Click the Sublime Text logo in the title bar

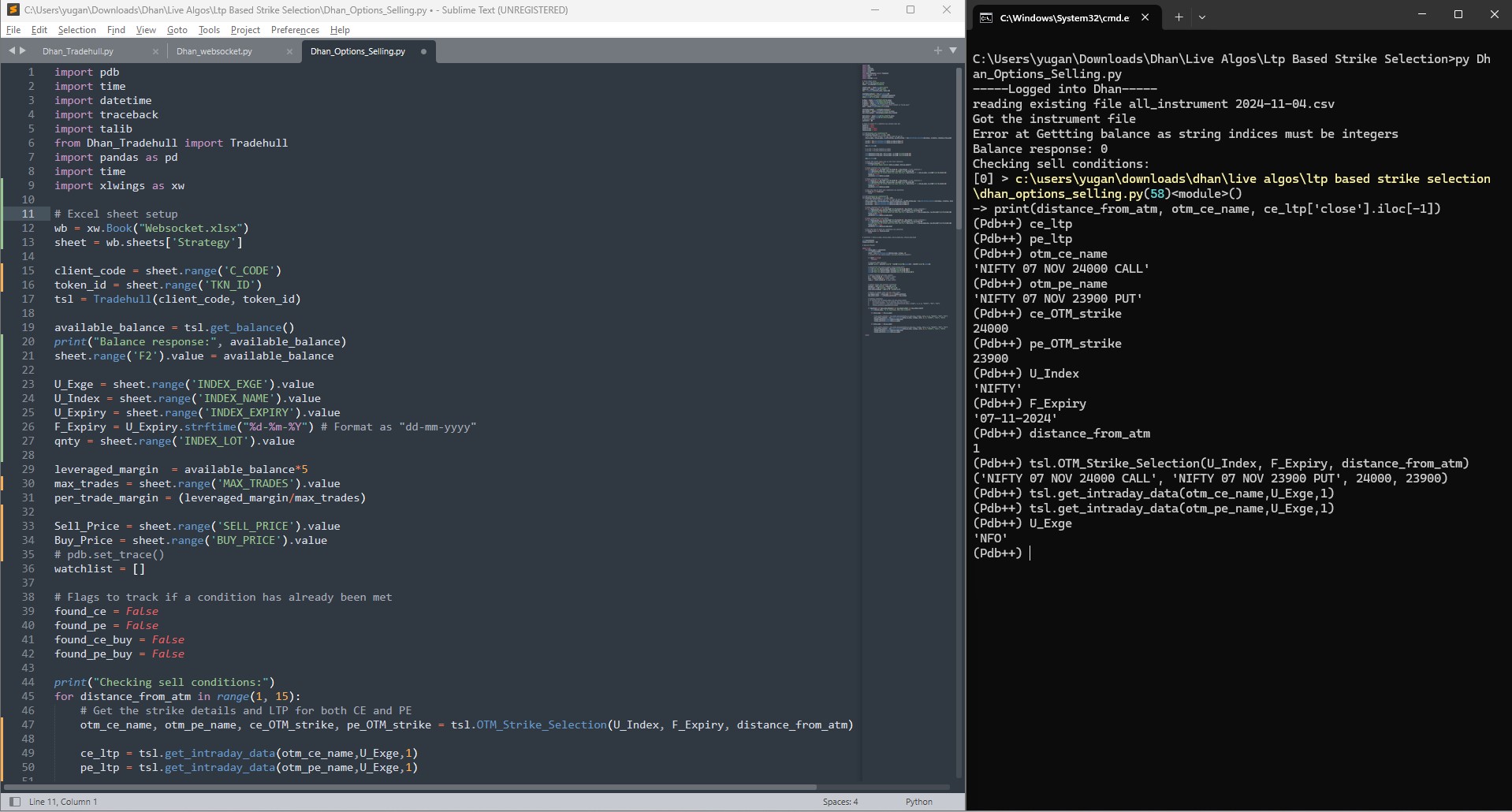(x=12, y=10)
